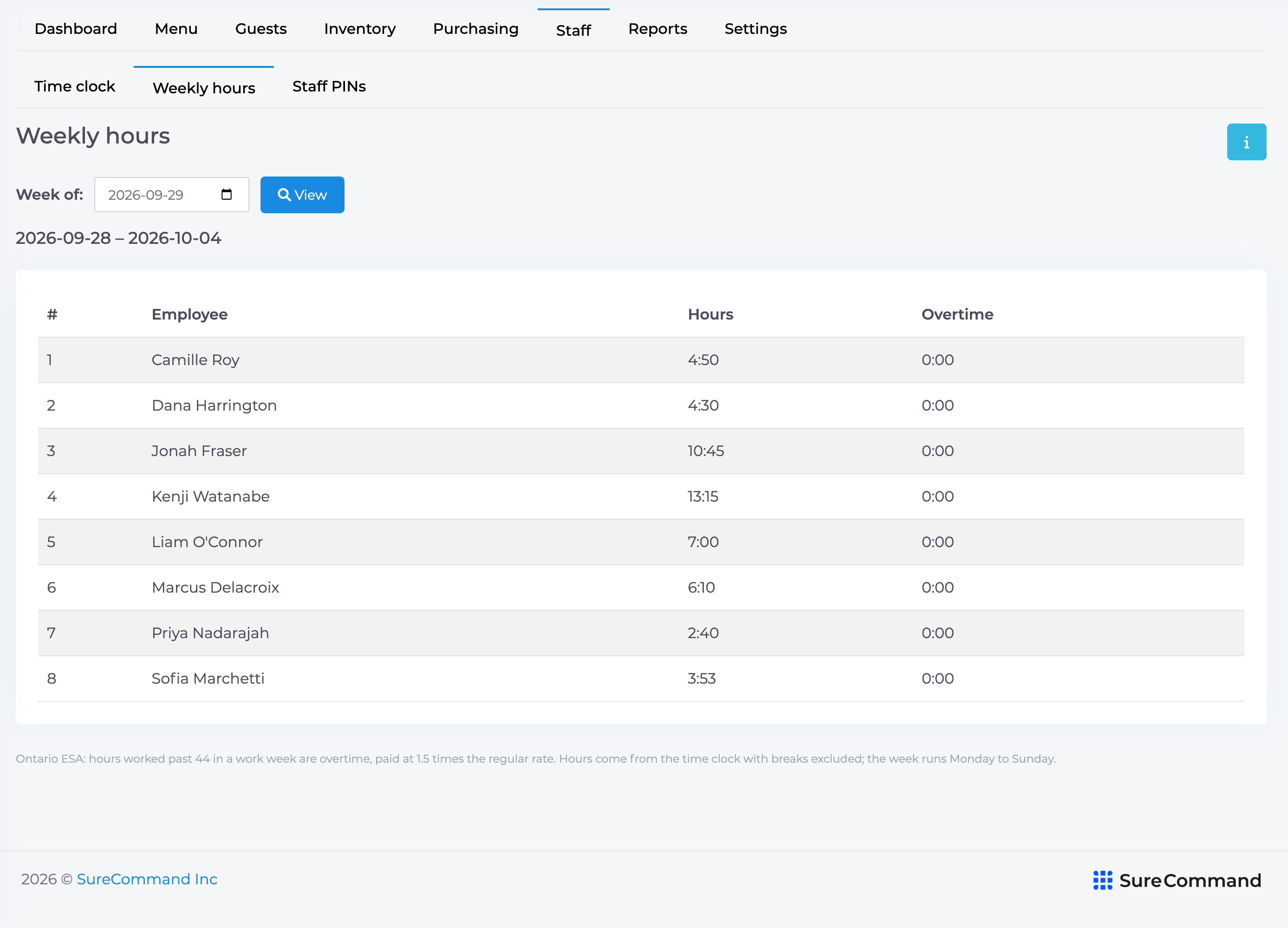Open the calendar picker icon in date field
The height and width of the screenshot is (928, 1288).
pyautogui.click(x=227, y=195)
